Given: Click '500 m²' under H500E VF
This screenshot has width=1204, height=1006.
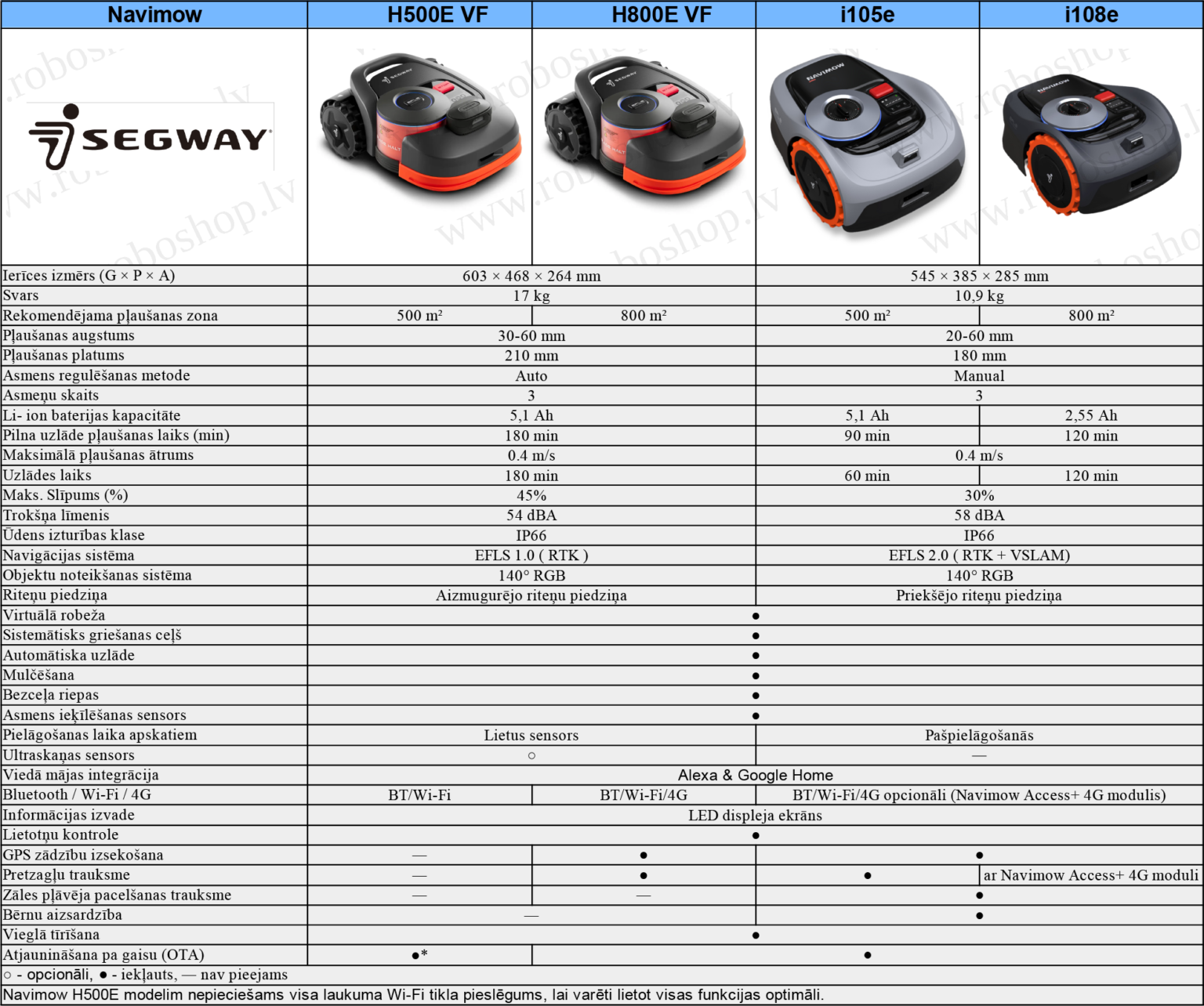Looking at the screenshot, I should click(419, 316).
